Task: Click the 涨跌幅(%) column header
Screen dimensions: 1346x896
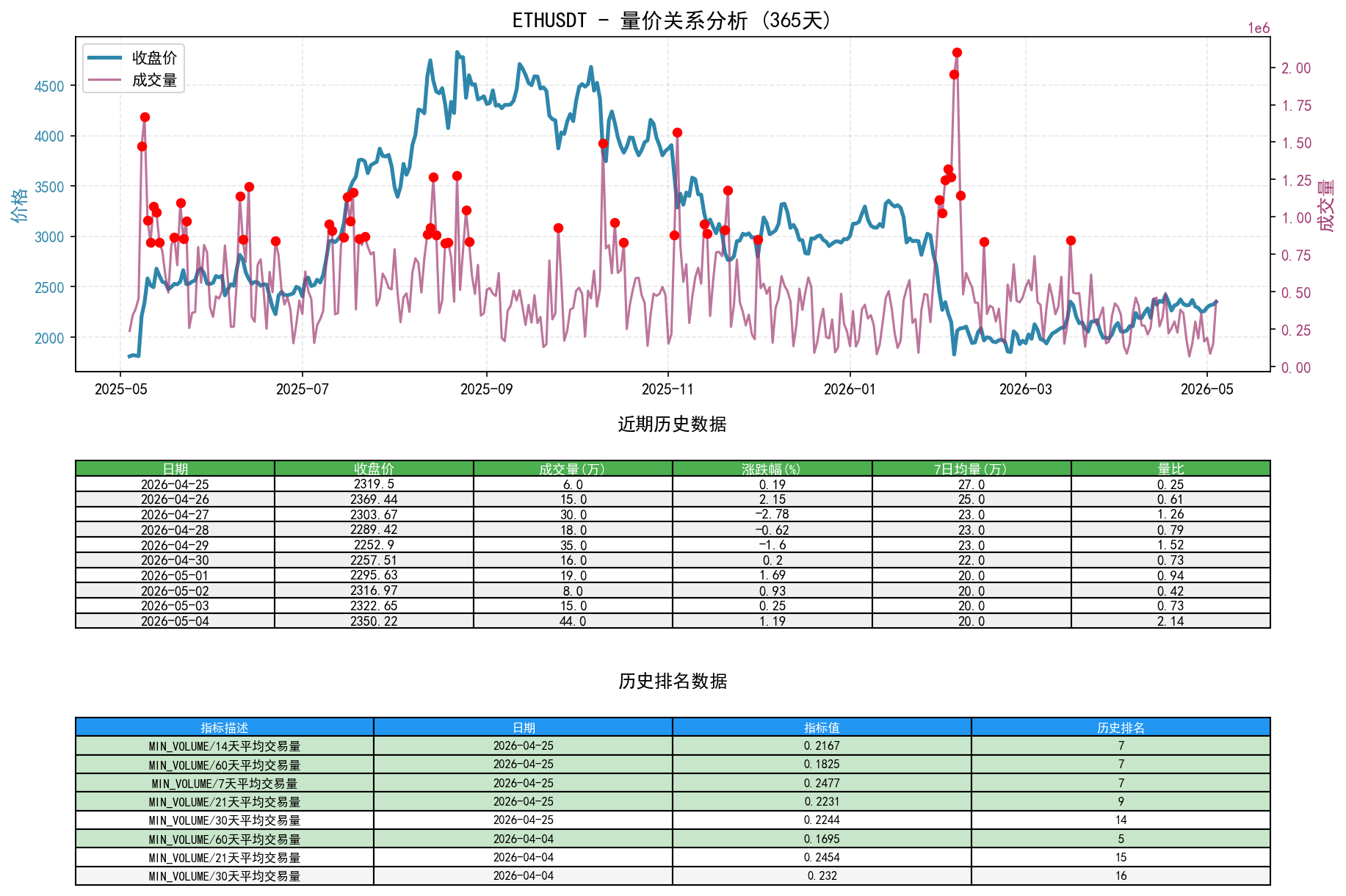Action: (772, 469)
